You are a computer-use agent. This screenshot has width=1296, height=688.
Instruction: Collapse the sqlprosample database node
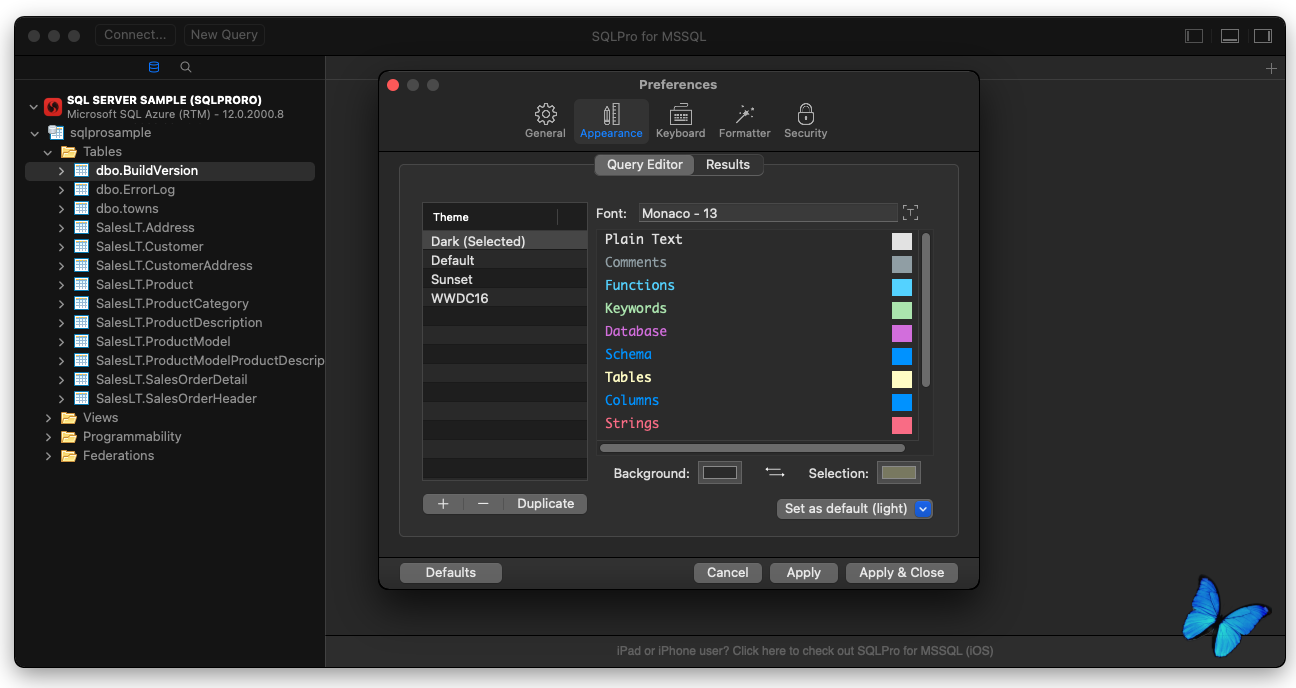coord(35,133)
